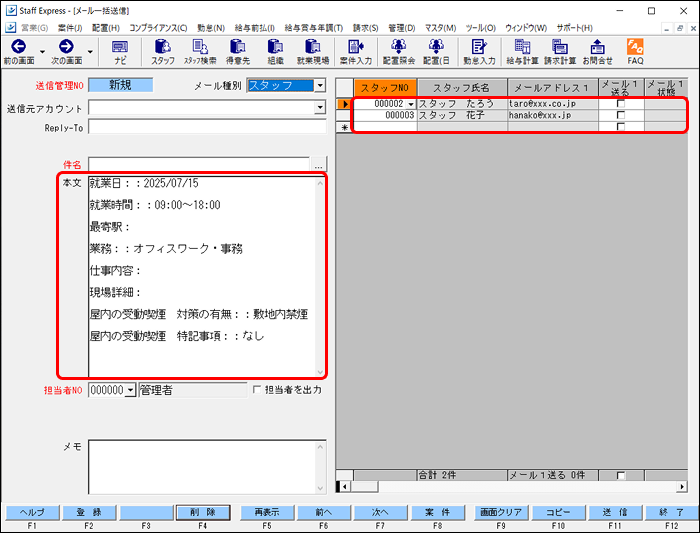Check メール1送る in the empty new row

coord(621,127)
